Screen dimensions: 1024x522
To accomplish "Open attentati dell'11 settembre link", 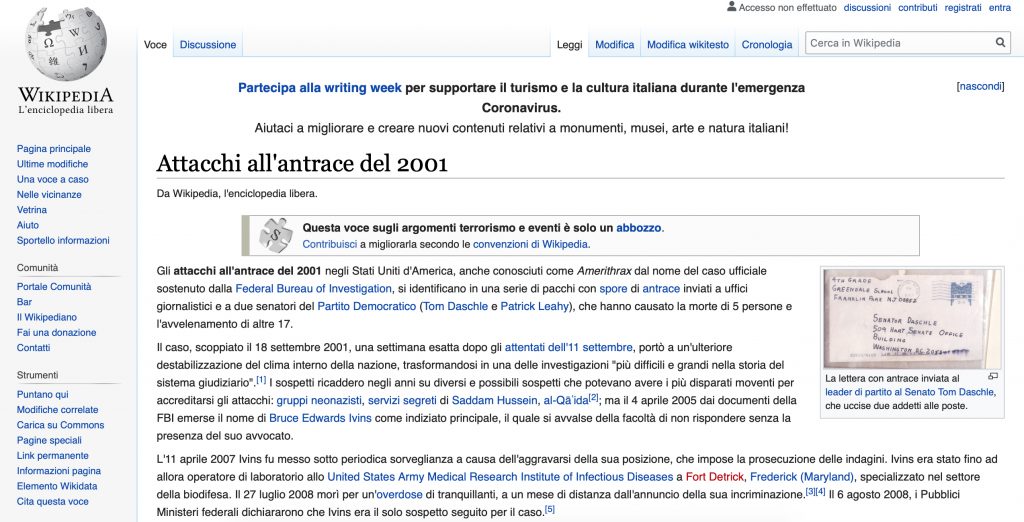I will click(x=568, y=347).
